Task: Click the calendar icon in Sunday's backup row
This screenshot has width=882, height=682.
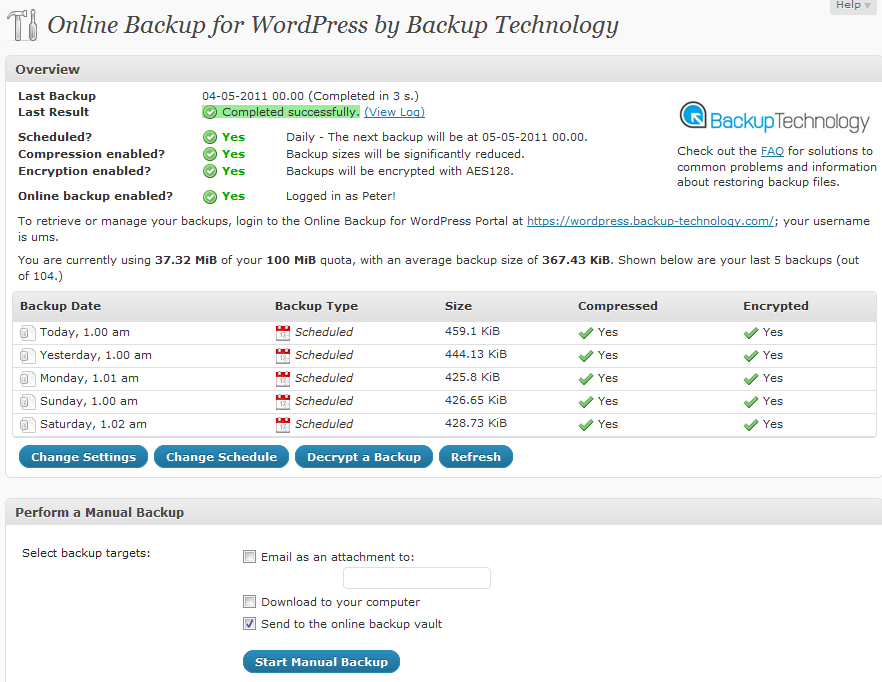Action: tap(283, 402)
